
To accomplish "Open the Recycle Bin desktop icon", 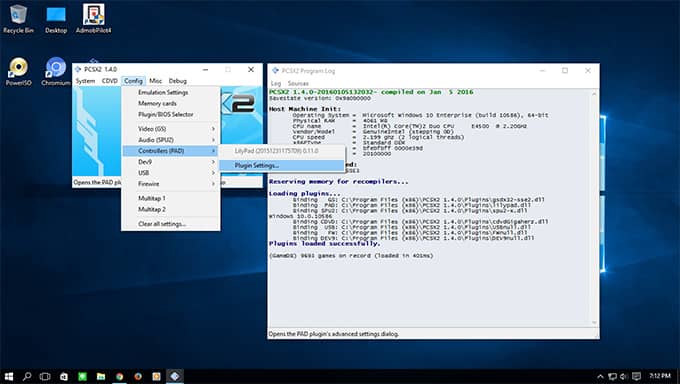I will click(x=18, y=18).
